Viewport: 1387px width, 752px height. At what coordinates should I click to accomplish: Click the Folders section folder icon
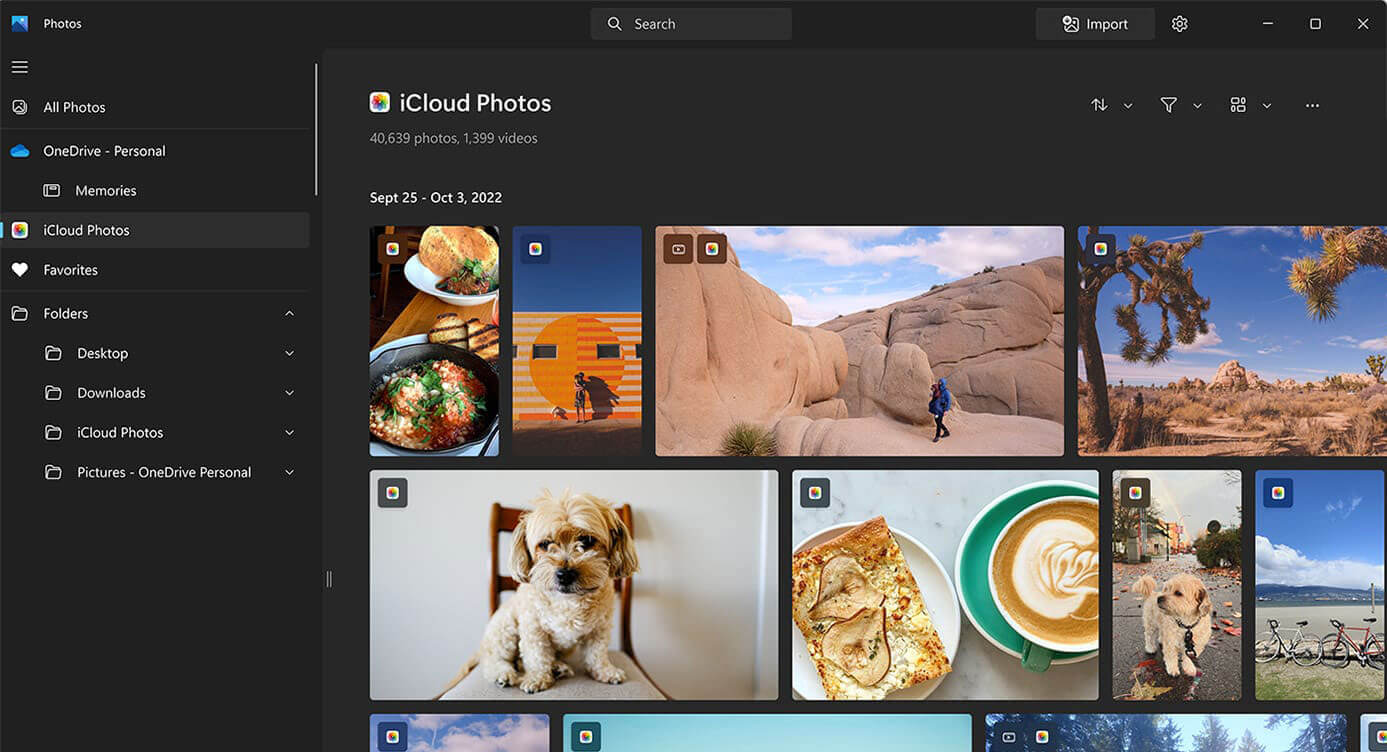point(20,314)
